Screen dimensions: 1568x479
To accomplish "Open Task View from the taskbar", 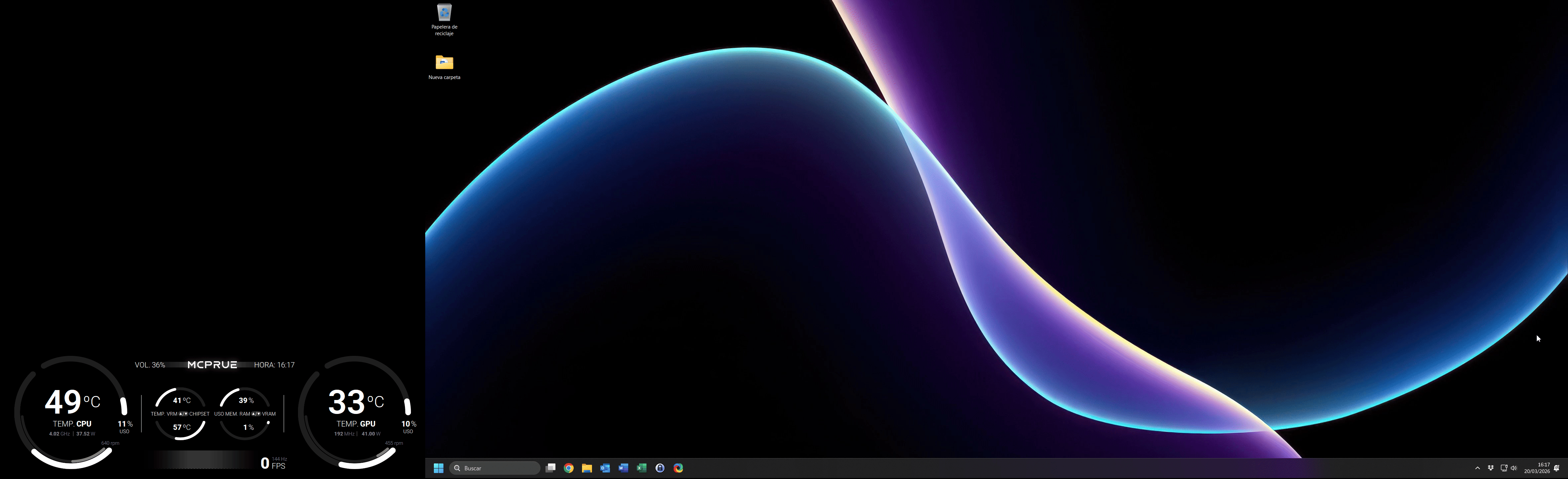I will pos(550,468).
